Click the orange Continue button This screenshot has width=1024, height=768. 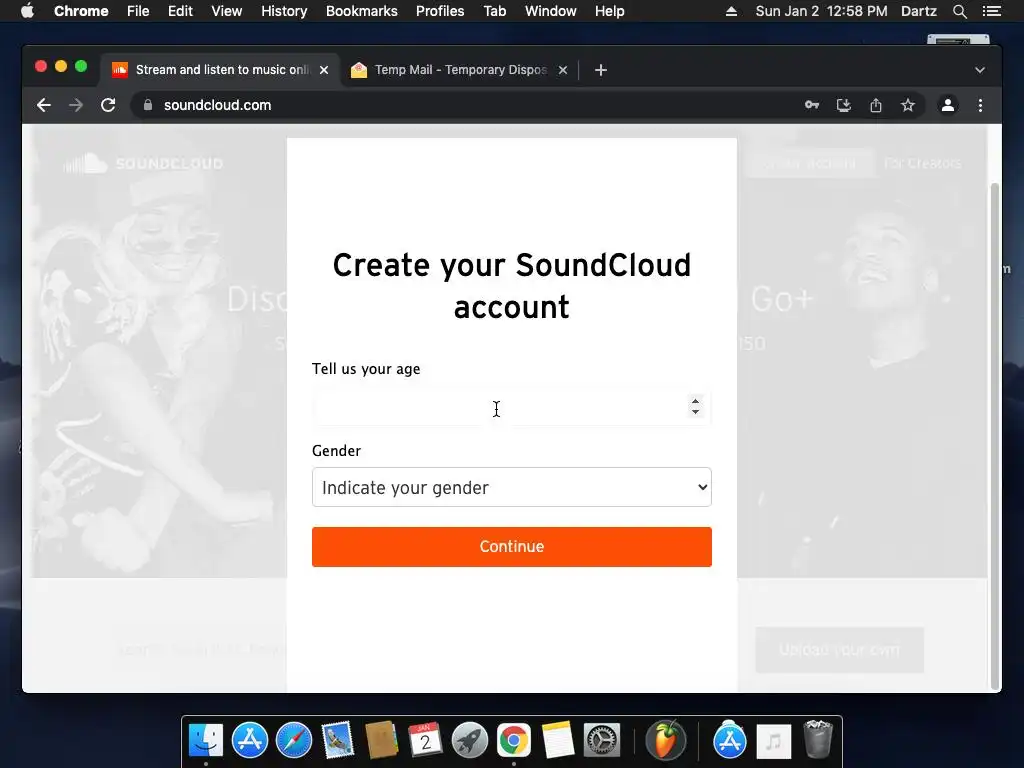(512, 547)
